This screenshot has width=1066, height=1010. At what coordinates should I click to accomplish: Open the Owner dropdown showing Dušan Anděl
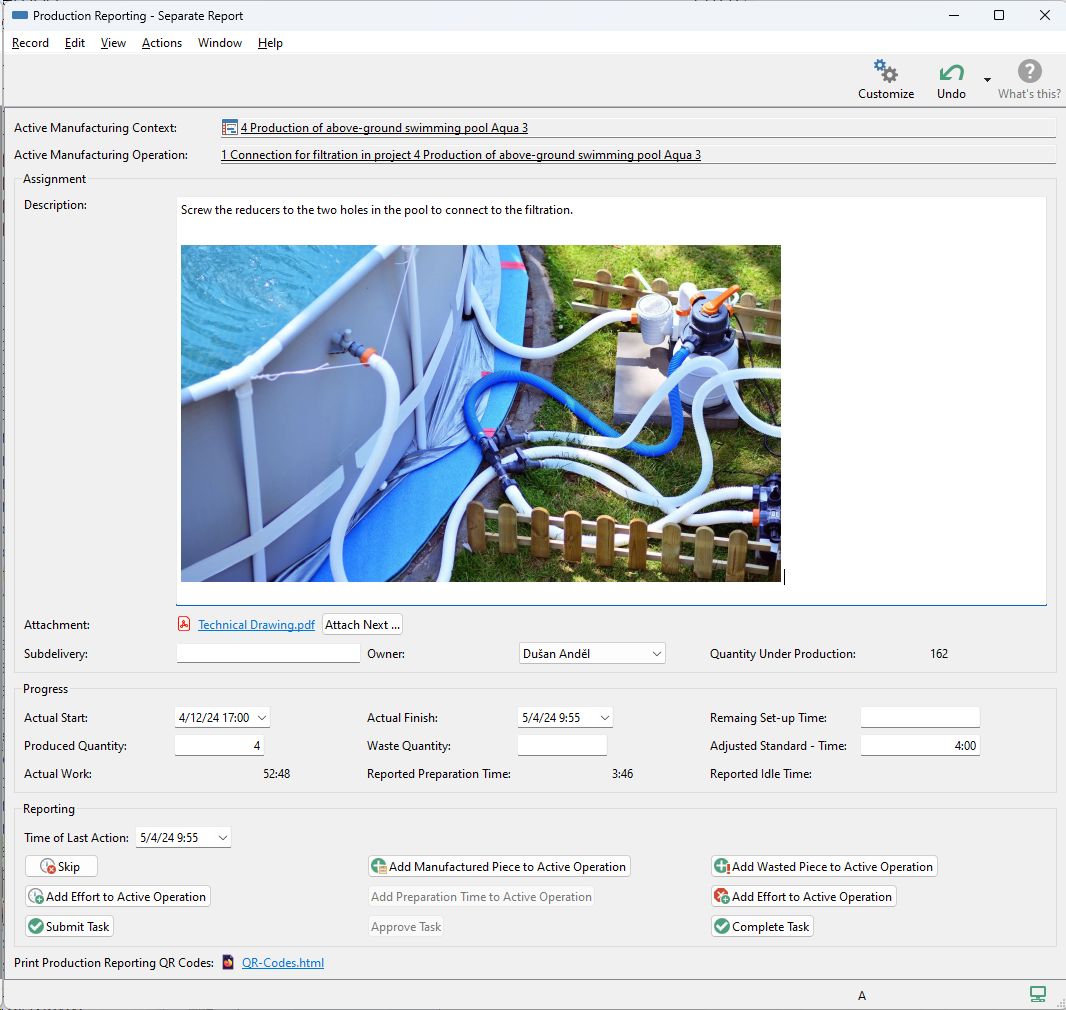pyautogui.click(x=656, y=654)
